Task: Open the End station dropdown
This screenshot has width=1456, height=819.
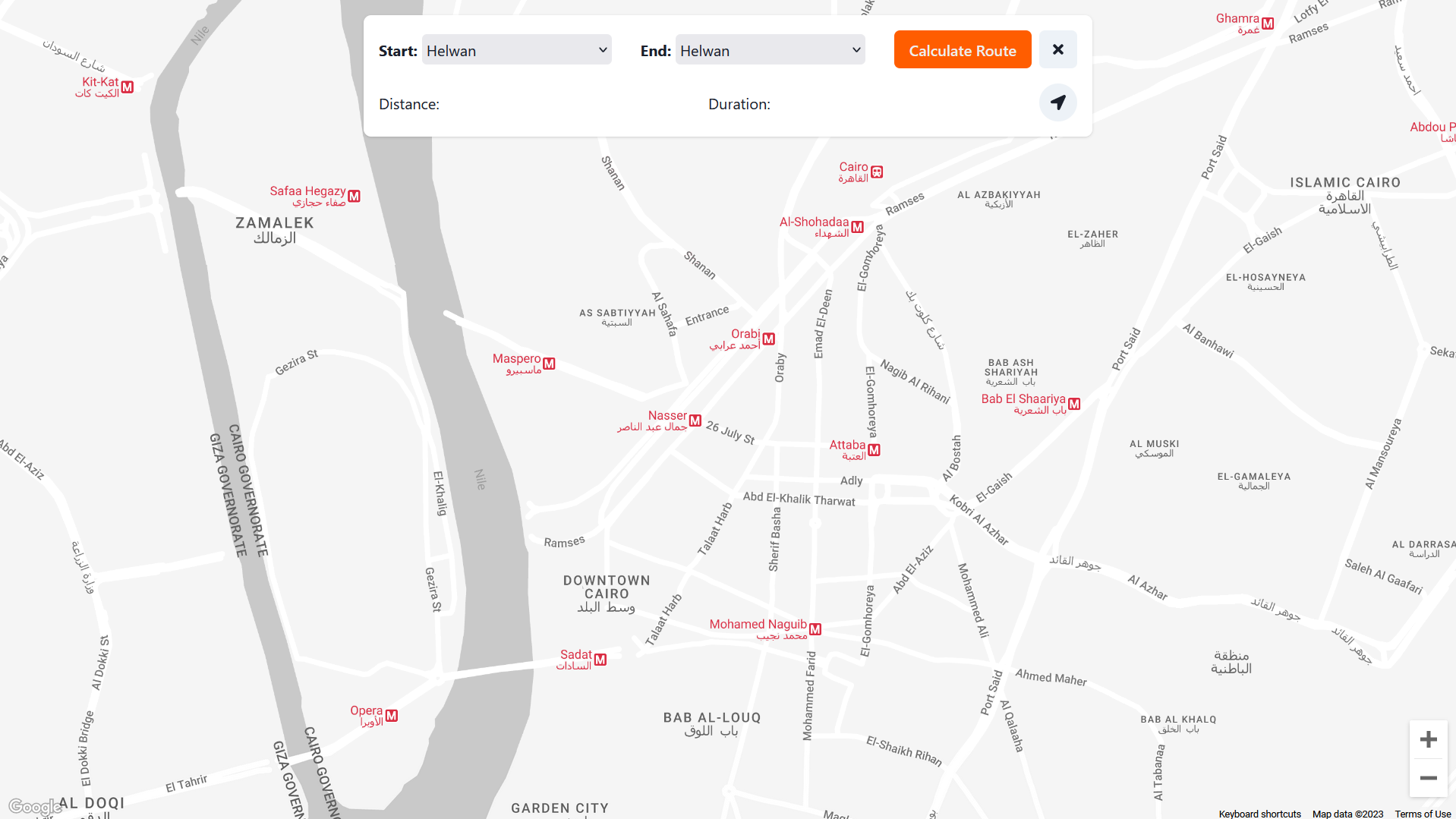Action: tap(770, 50)
